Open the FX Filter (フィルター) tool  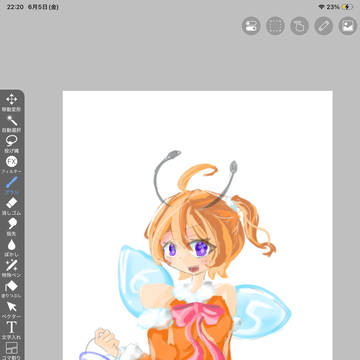[12, 164]
